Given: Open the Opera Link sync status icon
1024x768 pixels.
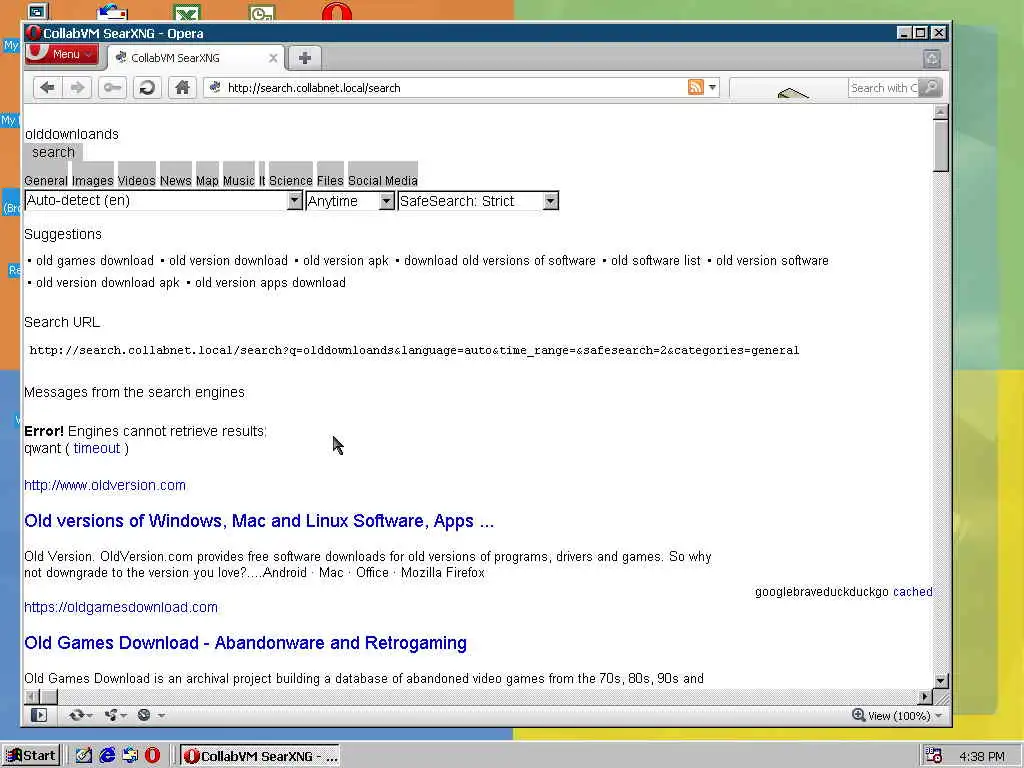Looking at the screenshot, I should click(80, 715).
